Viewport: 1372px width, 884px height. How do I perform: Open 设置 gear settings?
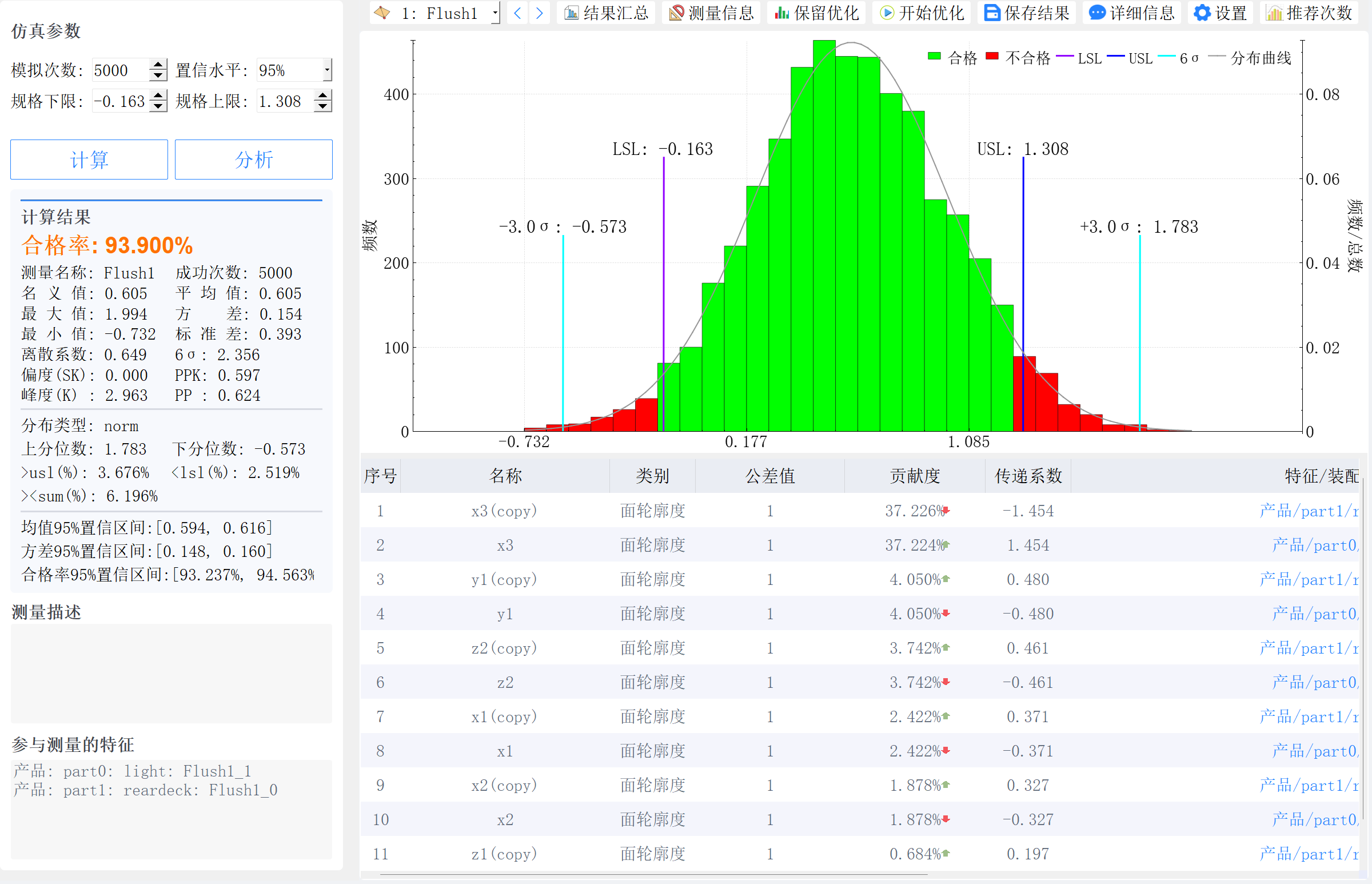click(x=1202, y=13)
